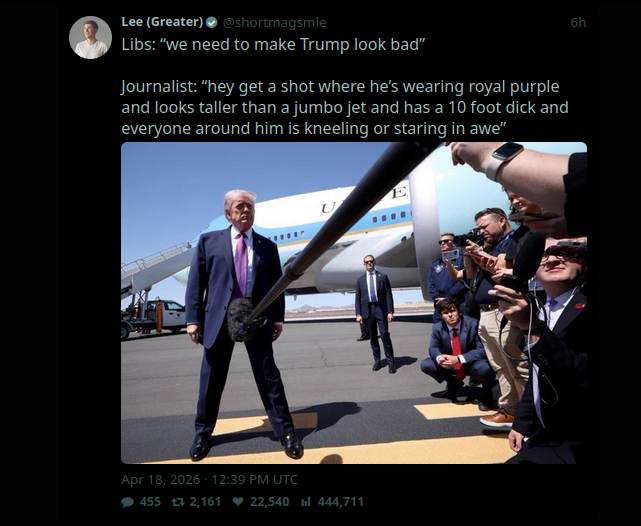641x526 pixels.
Task: Open the attached photo in viewer
Action: click(x=354, y=303)
